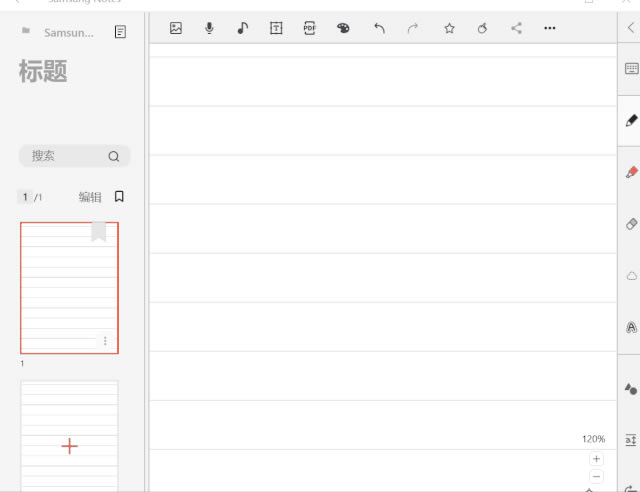
Task: Select the red highlighter tool
Action: 631,172
